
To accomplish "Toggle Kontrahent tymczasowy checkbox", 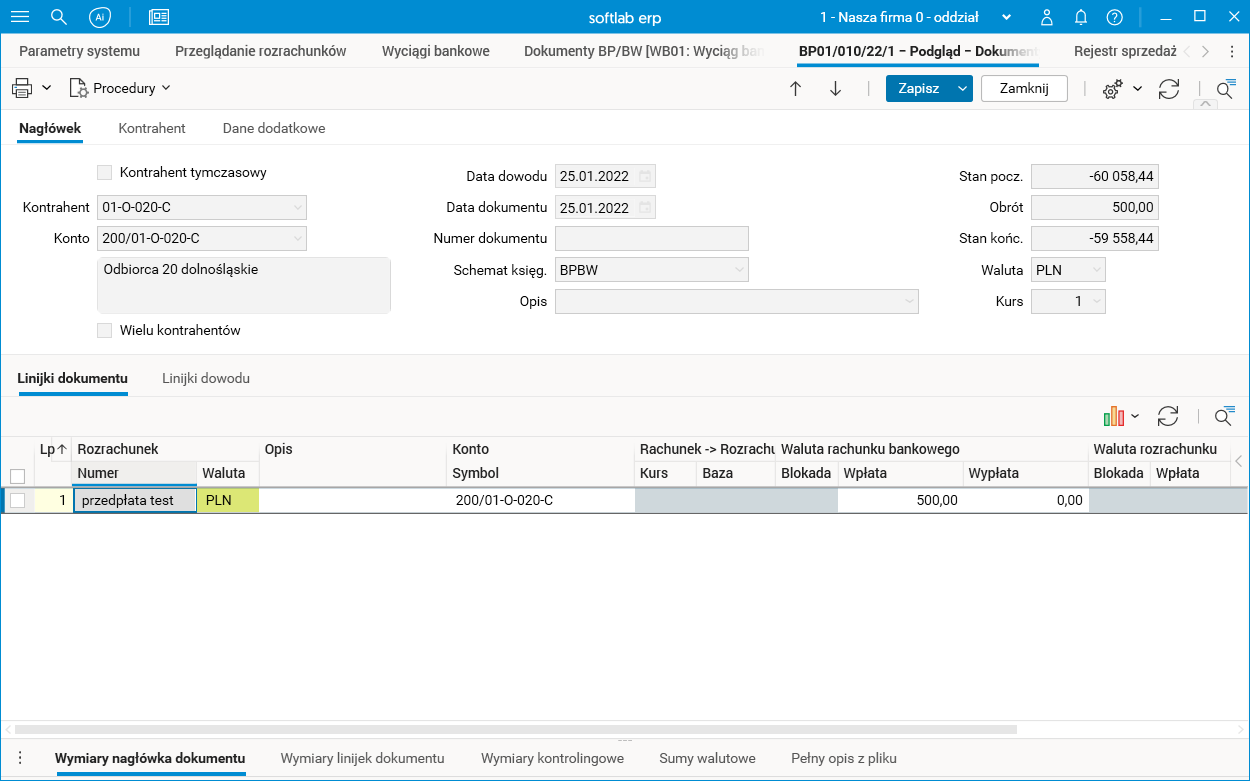I will pyautogui.click(x=104, y=173).
